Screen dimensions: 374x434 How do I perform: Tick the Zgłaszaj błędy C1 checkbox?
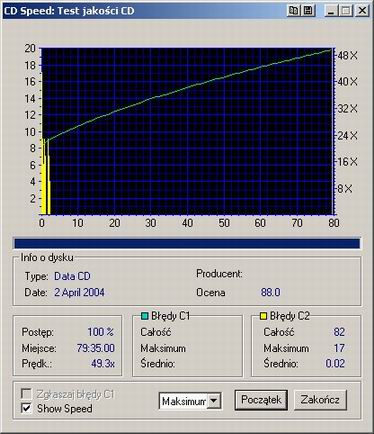click(x=26, y=394)
